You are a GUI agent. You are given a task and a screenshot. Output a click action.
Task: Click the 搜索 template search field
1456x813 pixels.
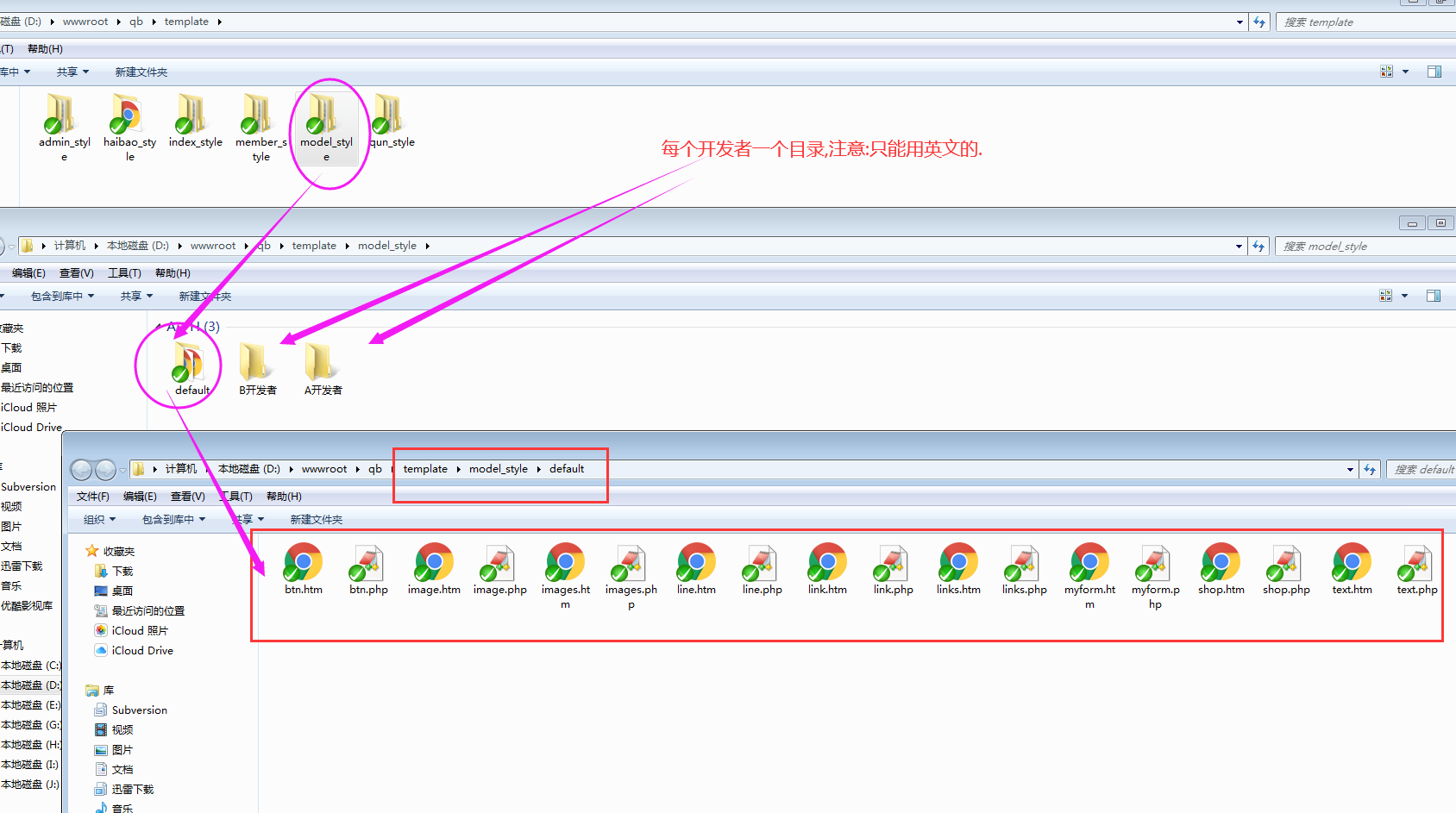point(1363,22)
